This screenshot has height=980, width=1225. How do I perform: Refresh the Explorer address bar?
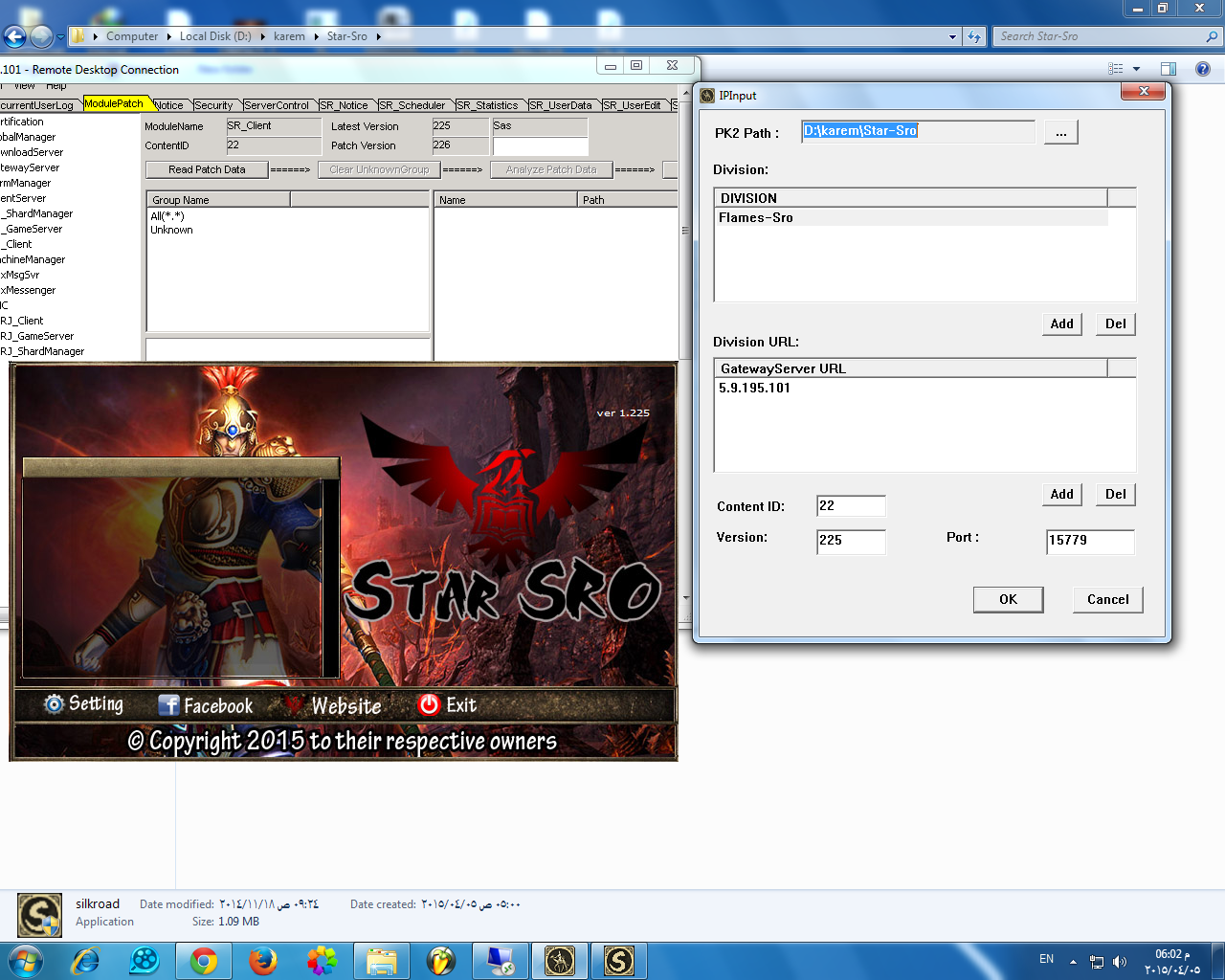[974, 36]
